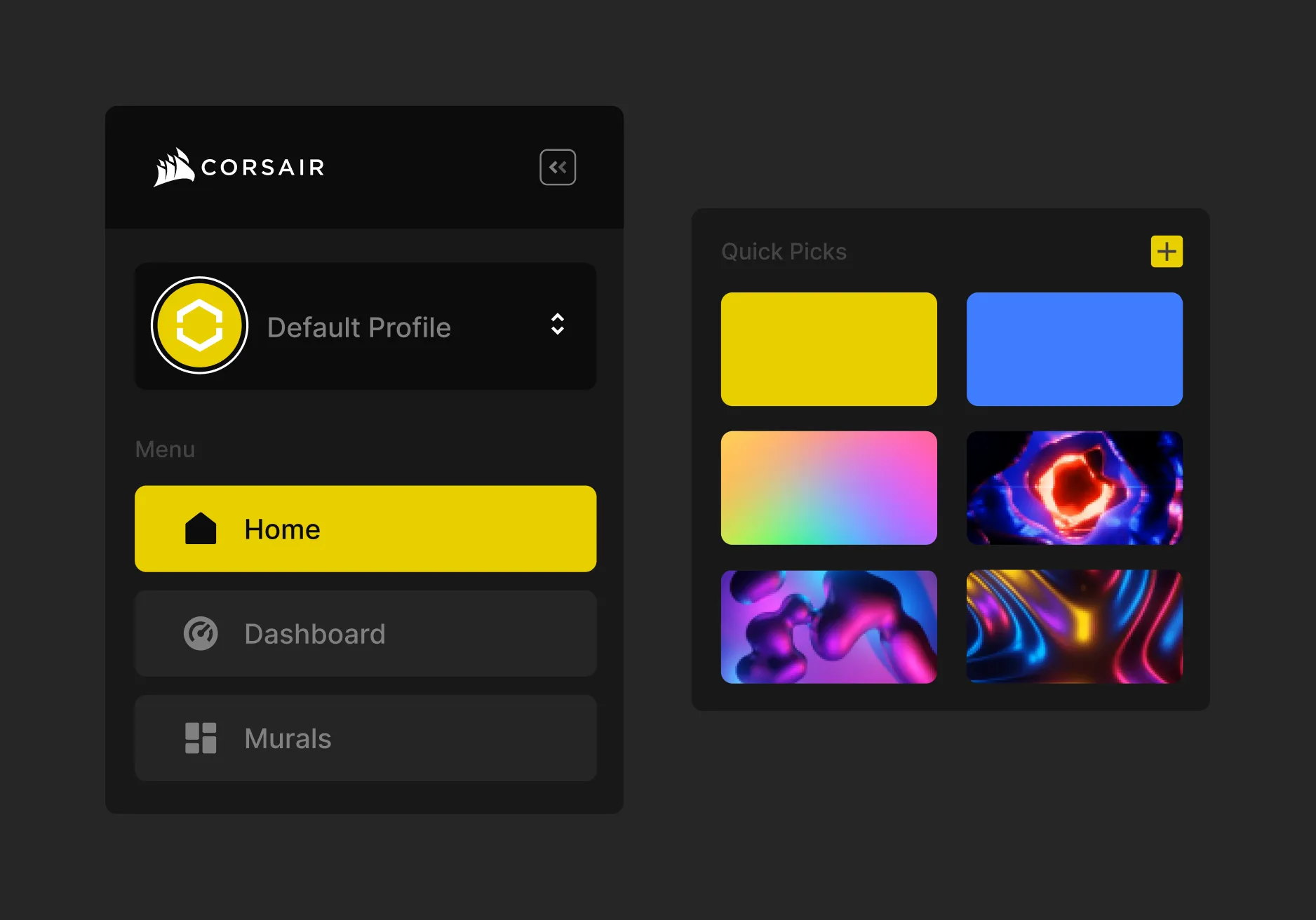Pick the solid blue Quick Pick swatch
Screen dimensions: 1316x920
1074,349
